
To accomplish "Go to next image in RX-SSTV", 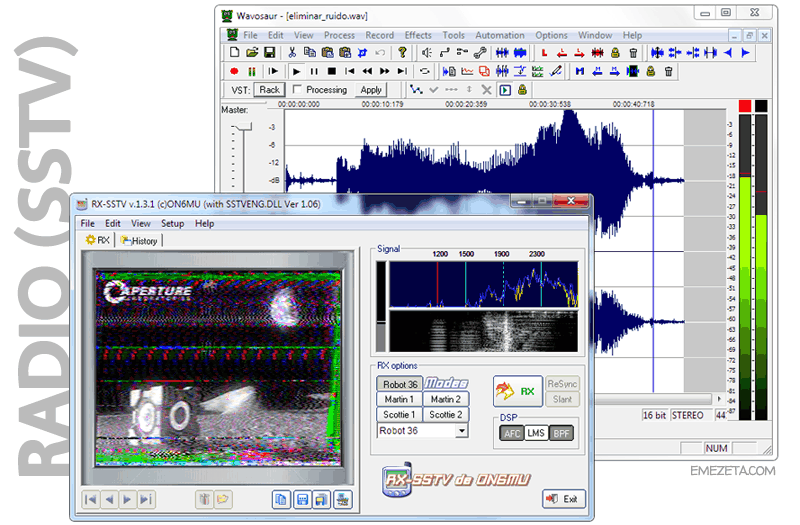I will tap(127, 499).
